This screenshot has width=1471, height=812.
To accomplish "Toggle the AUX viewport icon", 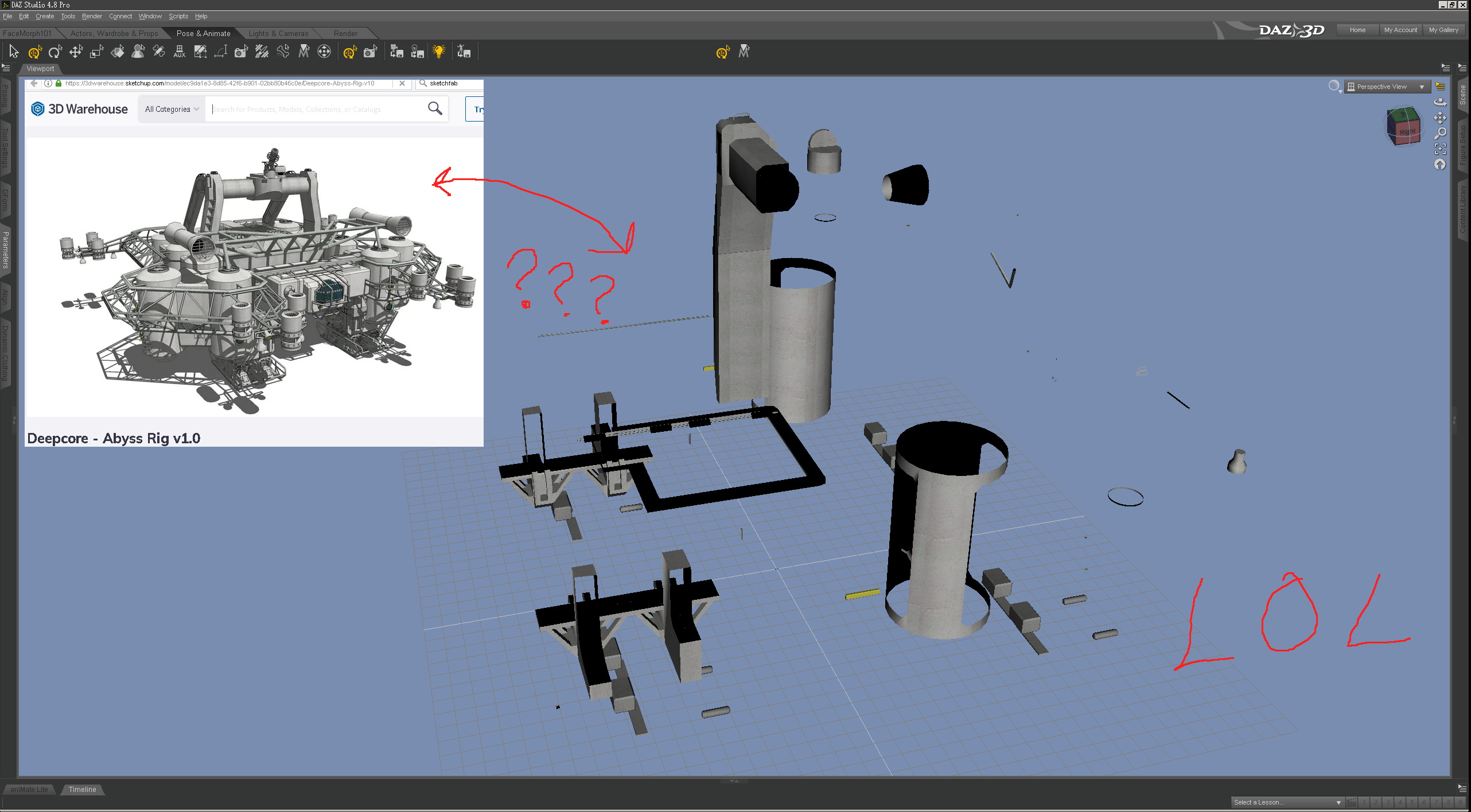I will [x=179, y=52].
